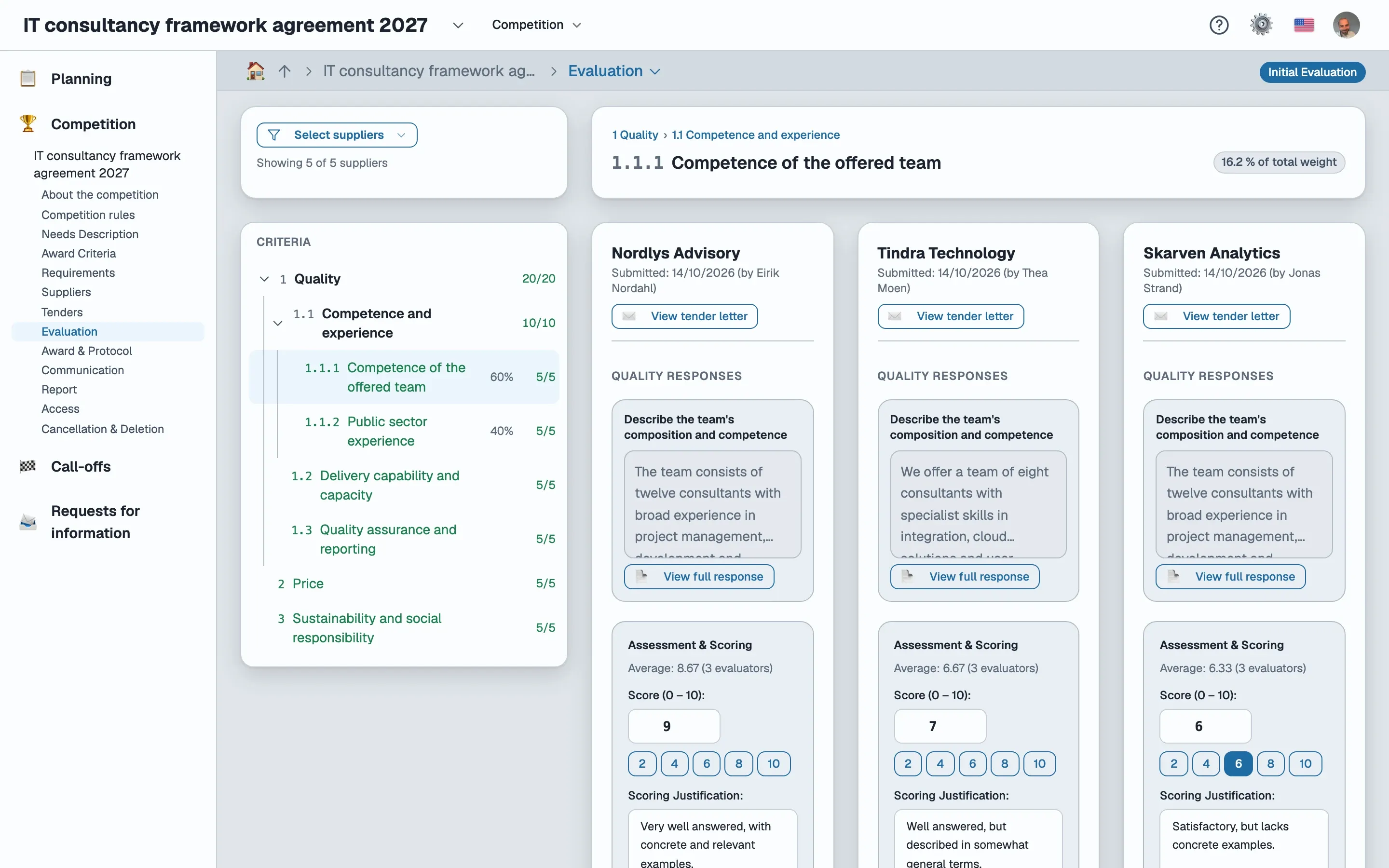Open the help question mark icon
The height and width of the screenshot is (868, 1389).
pyautogui.click(x=1219, y=25)
